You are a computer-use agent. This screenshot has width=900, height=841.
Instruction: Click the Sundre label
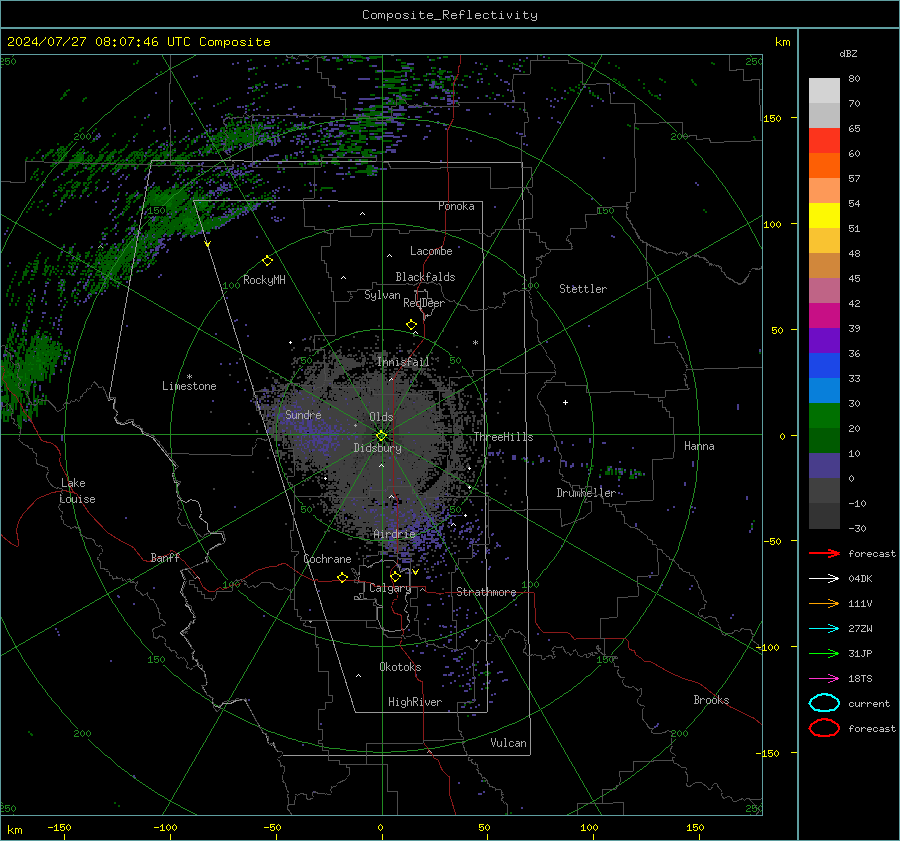click(x=303, y=414)
